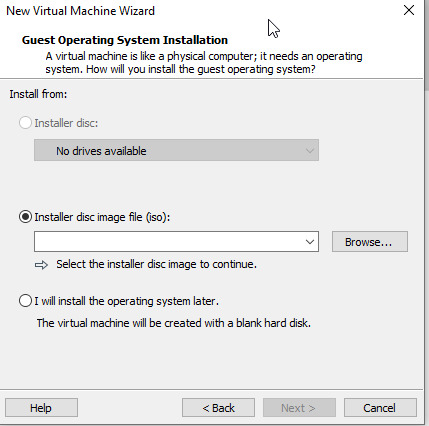
Task: Open Help for the wizard
Action: pos(41,408)
